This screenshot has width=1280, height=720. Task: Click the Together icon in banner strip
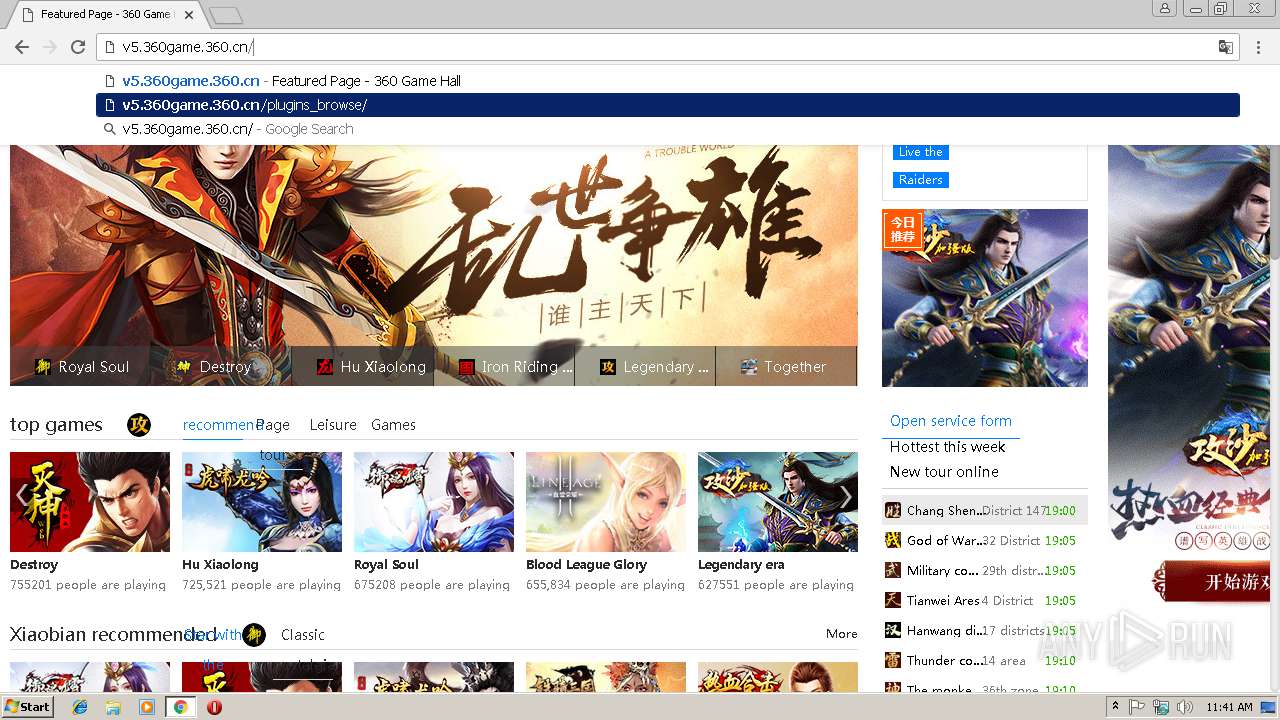748,367
